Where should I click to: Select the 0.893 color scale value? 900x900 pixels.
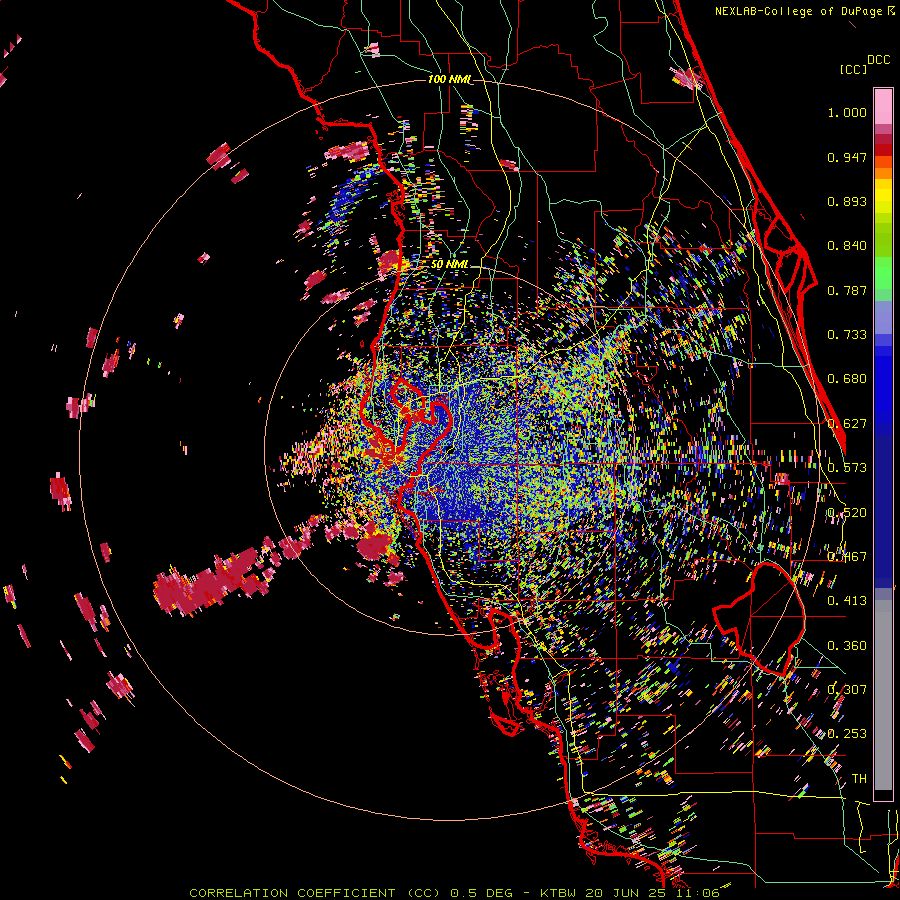pyautogui.click(x=847, y=201)
